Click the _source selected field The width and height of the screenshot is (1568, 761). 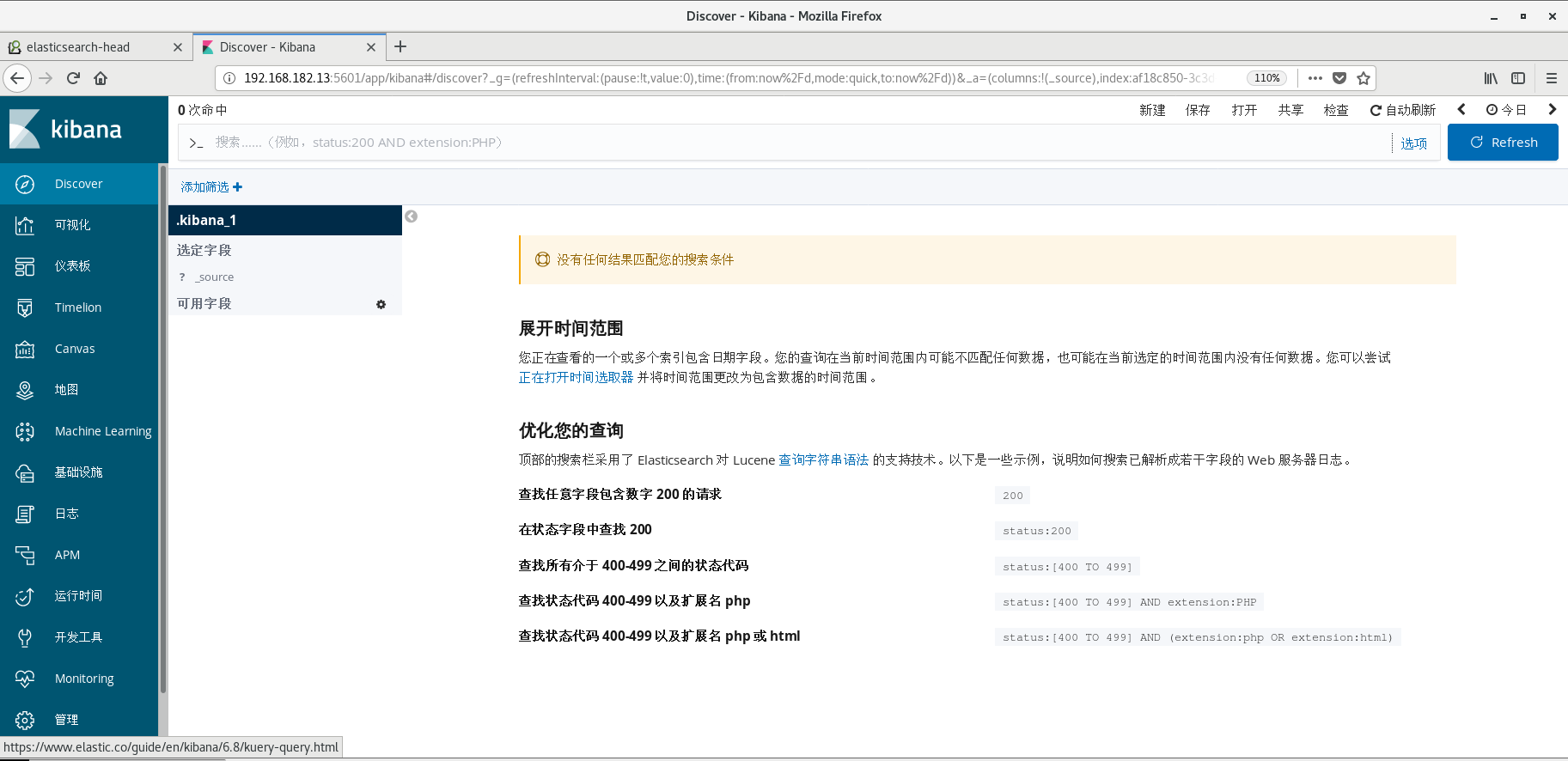coord(215,277)
